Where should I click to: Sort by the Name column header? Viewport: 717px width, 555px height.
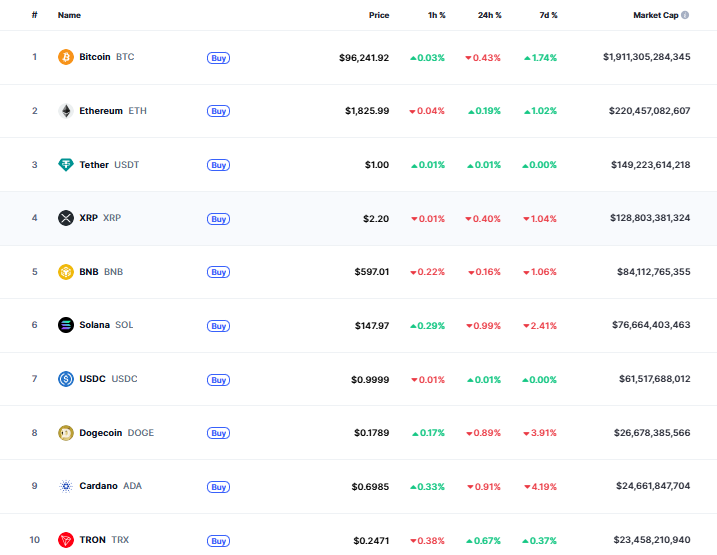coord(69,15)
